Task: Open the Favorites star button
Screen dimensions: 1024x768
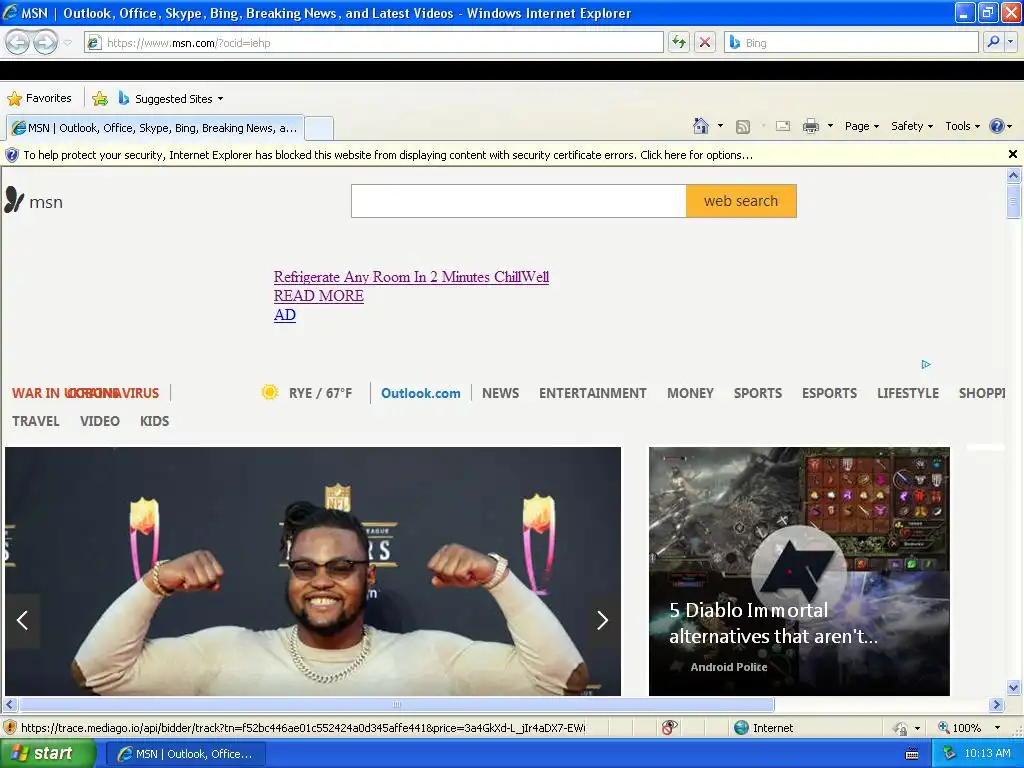Action: click(40, 99)
